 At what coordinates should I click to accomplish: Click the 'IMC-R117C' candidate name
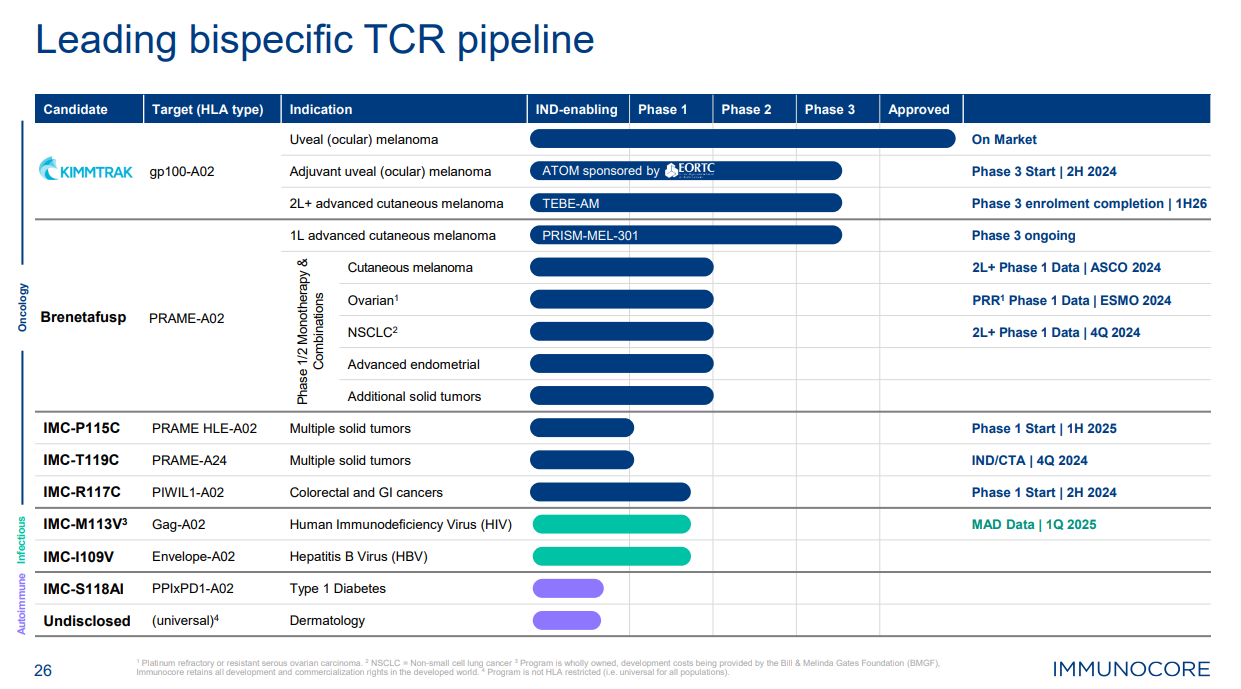tap(82, 492)
